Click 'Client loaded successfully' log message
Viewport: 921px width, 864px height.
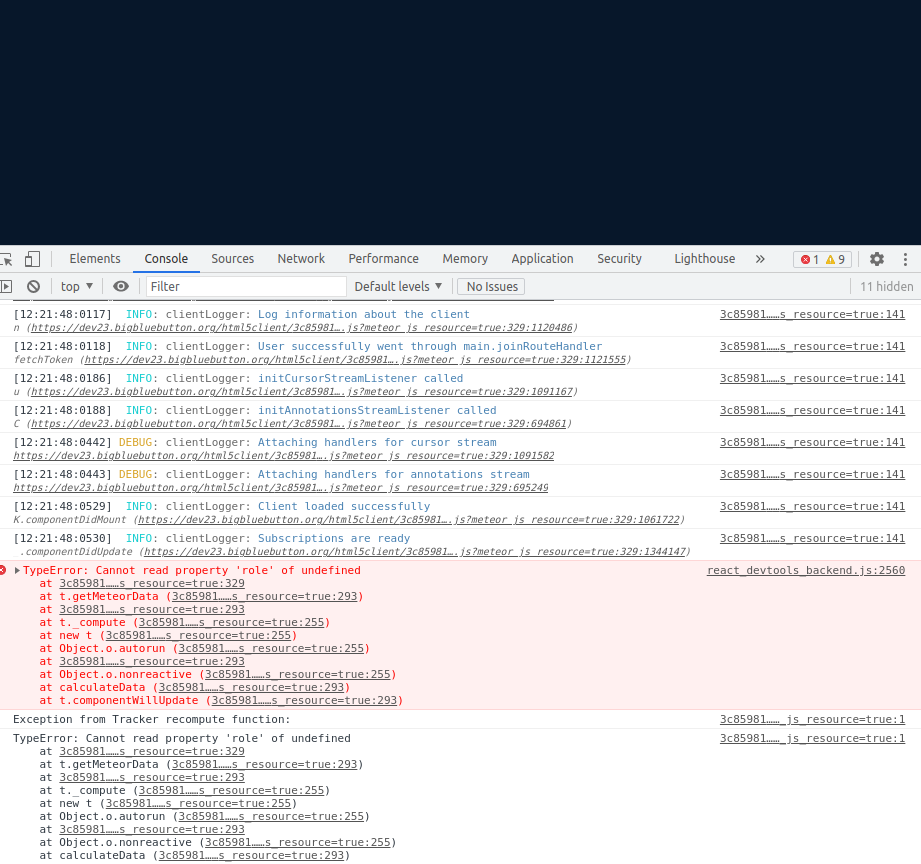[344, 506]
